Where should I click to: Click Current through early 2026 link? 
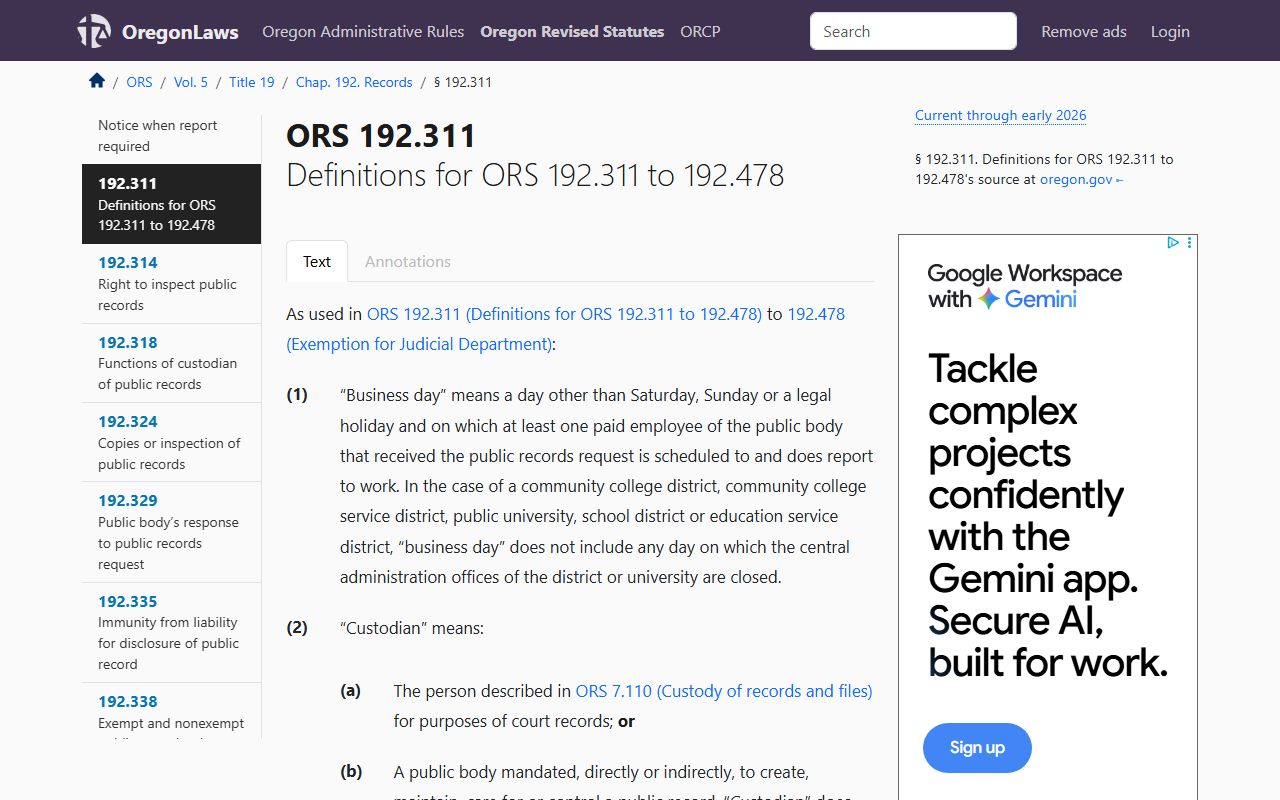(x=1000, y=115)
